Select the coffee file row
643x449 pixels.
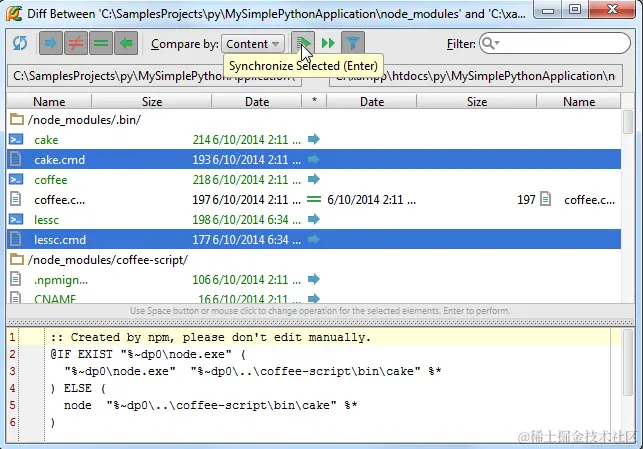pyautogui.click(x=314, y=180)
